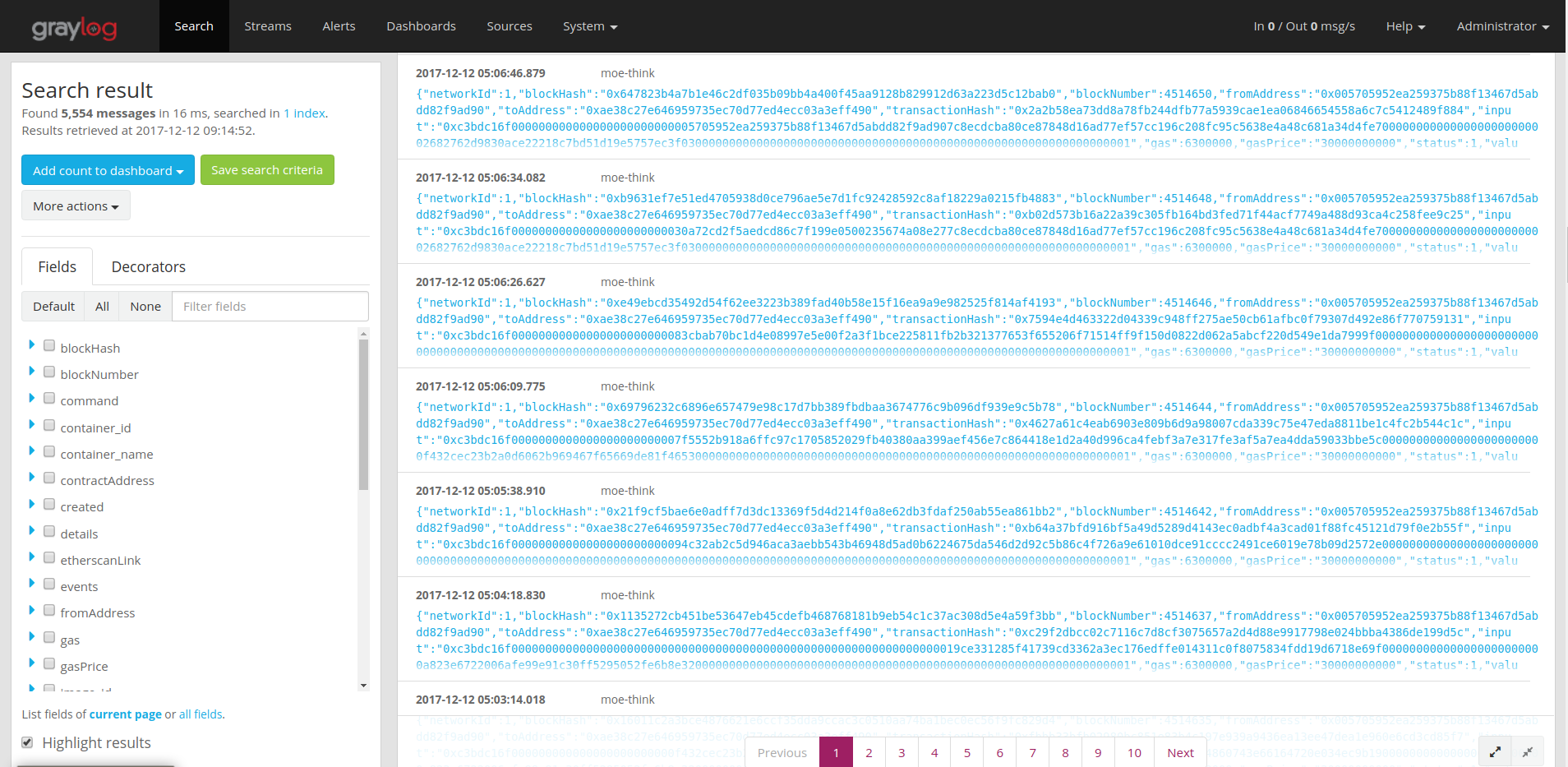Click throughput indicator In 0 / Out 0 msg/s

(1304, 26)
